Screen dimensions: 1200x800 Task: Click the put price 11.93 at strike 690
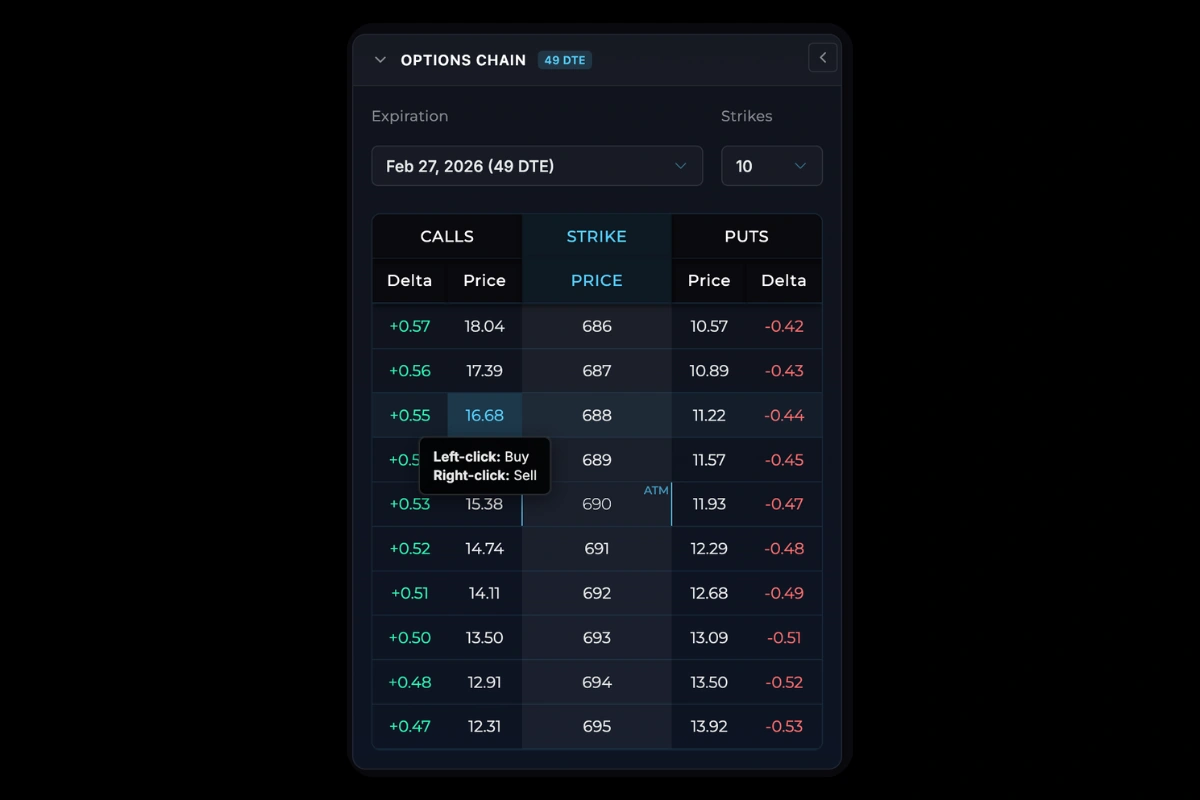pyautogui.click(x=709, y=504)
